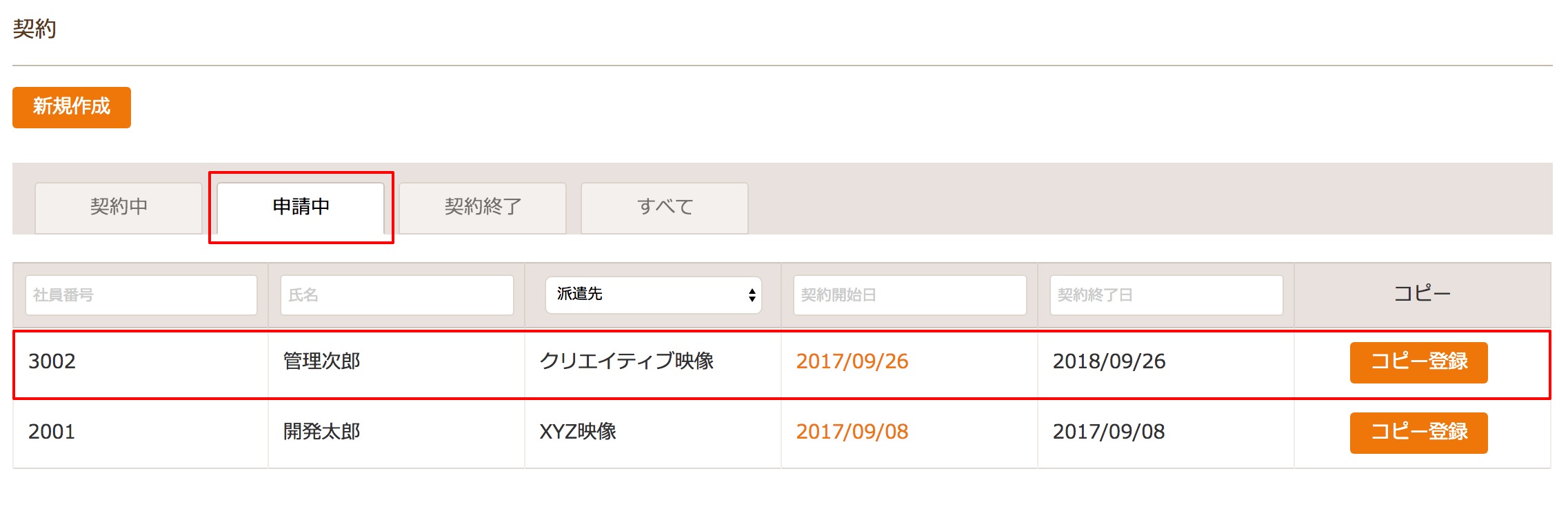
Task: Expand the 派遣先 dropdown
Action: (654, 295)
